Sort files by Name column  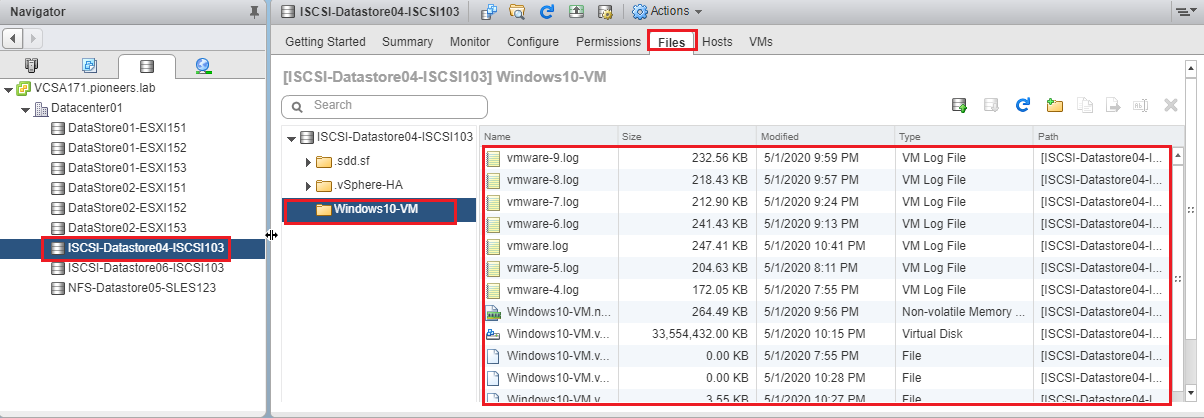coord(549,136)
